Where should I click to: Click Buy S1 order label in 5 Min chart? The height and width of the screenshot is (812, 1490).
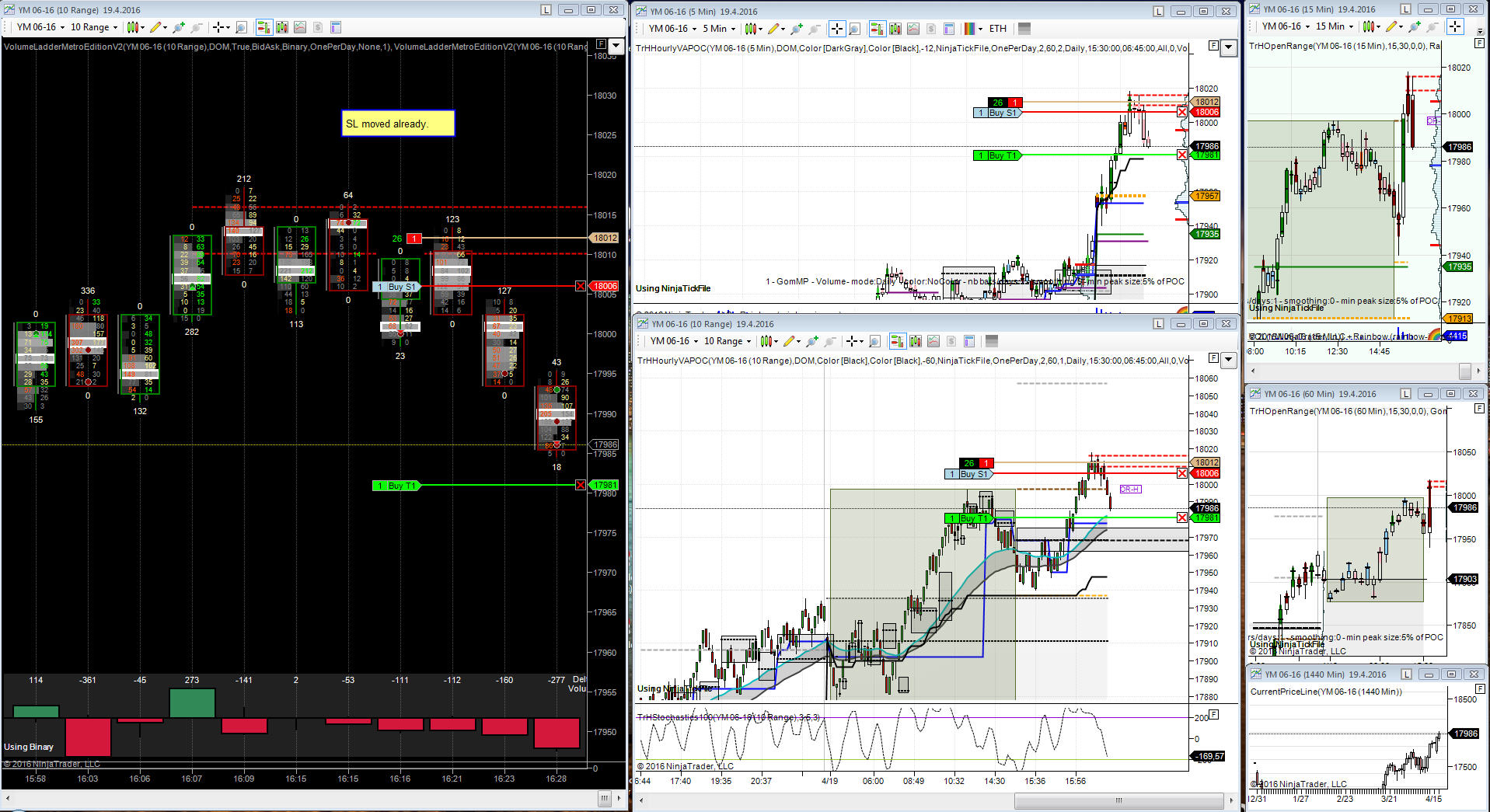[x=997, y=113]
